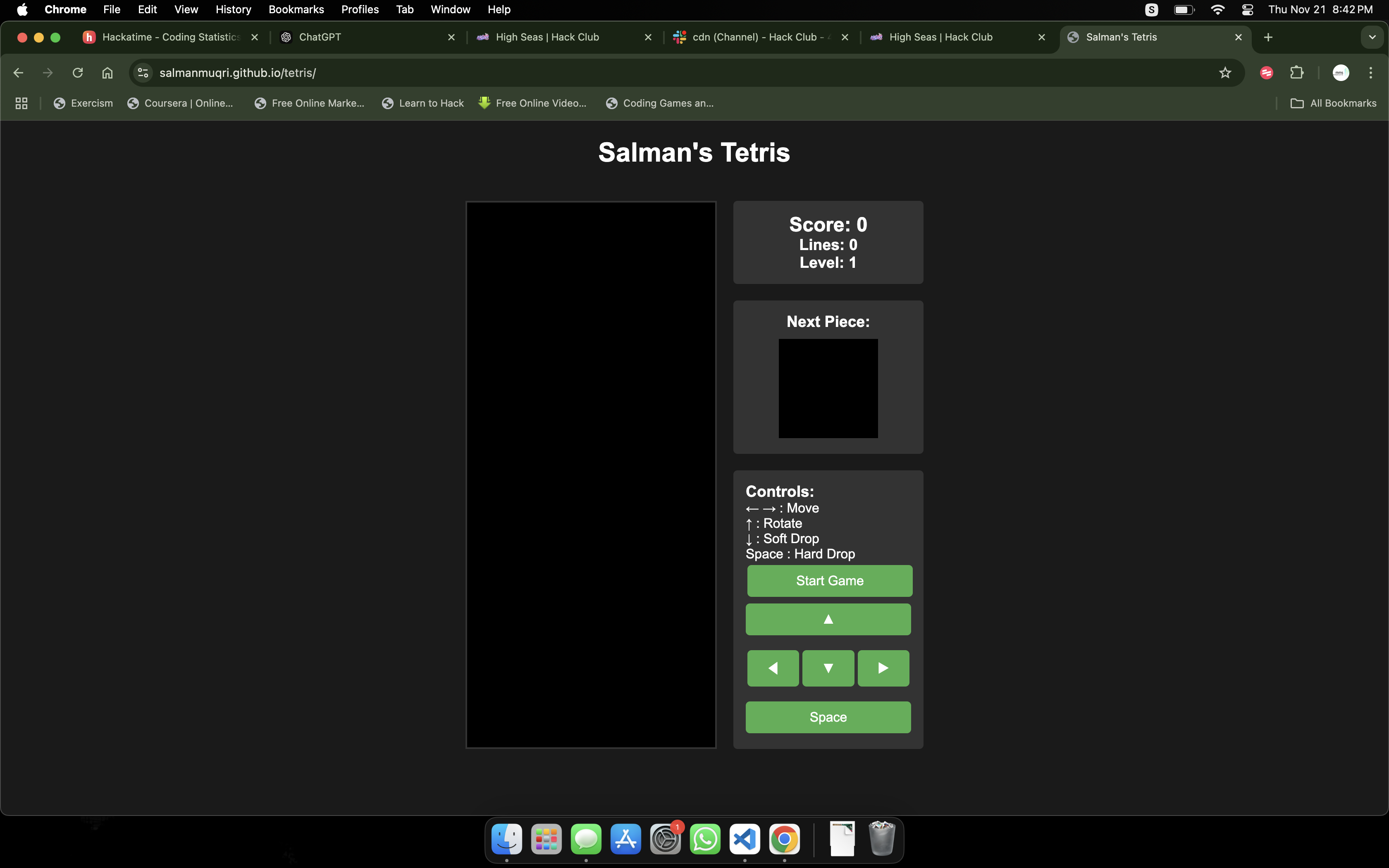Open the Chrome extensions puzzle icon
The height and width of the screenshot is (868, 1389).
pos(1296,73)
